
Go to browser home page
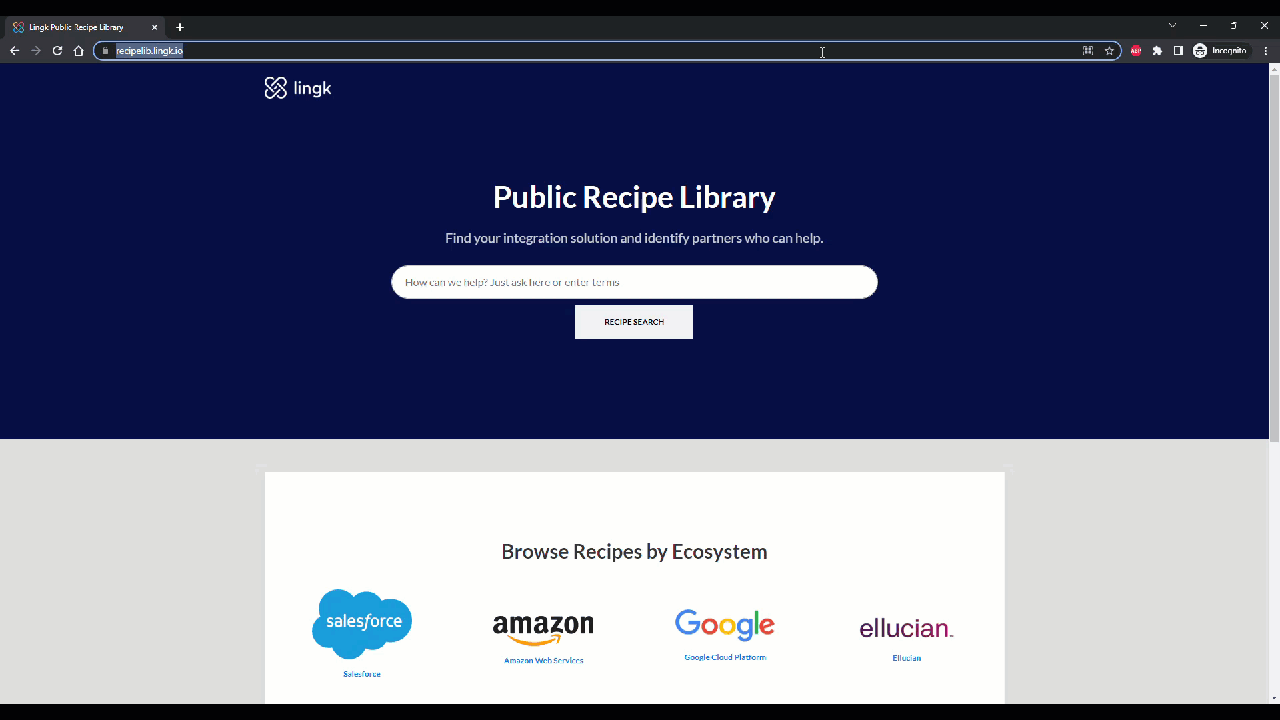78,50
